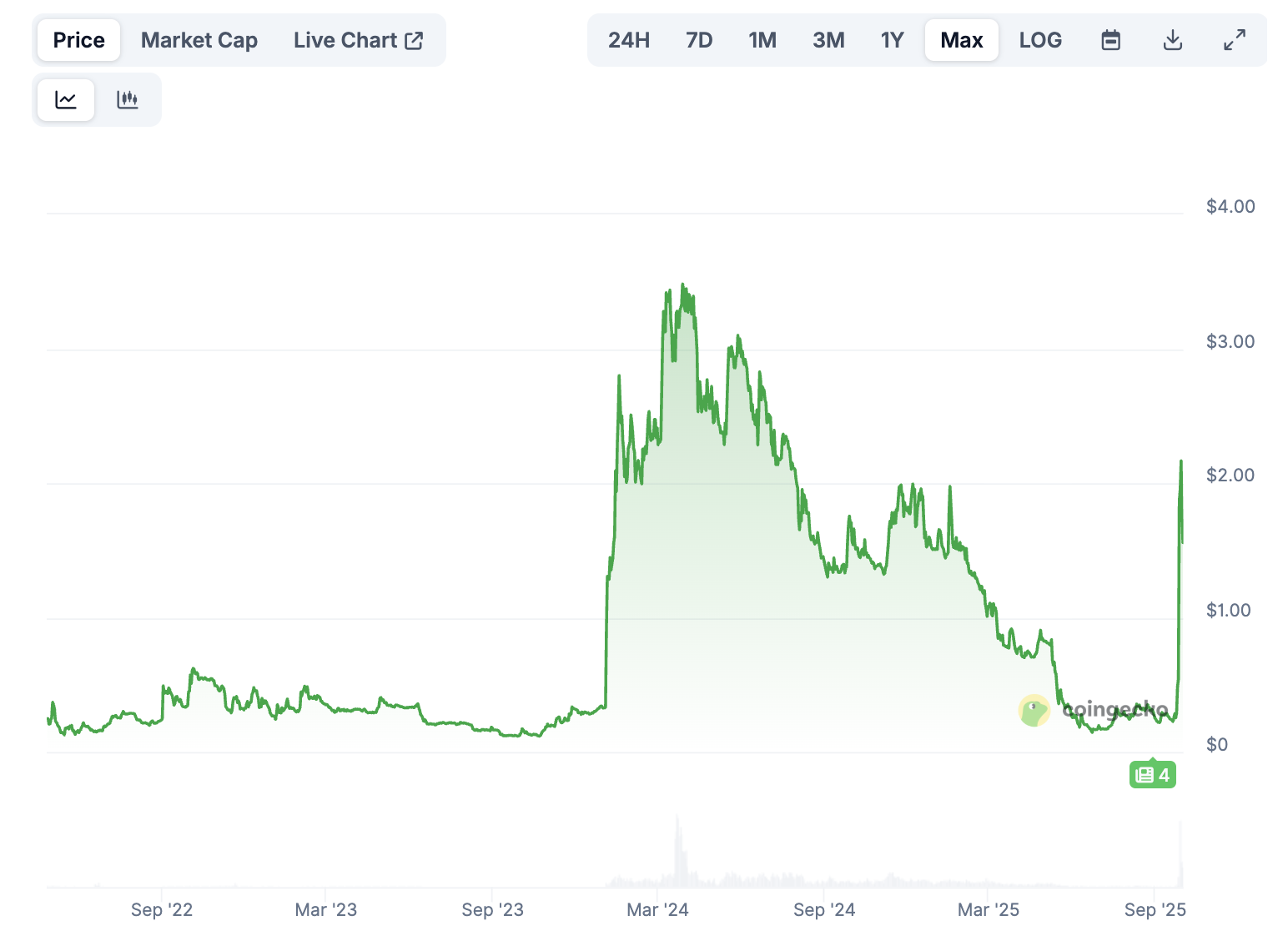Image resolution: width=1288 pixels, height=941 pixels.
Task: Set chart range to 24H
Action: tap(629, 40)
